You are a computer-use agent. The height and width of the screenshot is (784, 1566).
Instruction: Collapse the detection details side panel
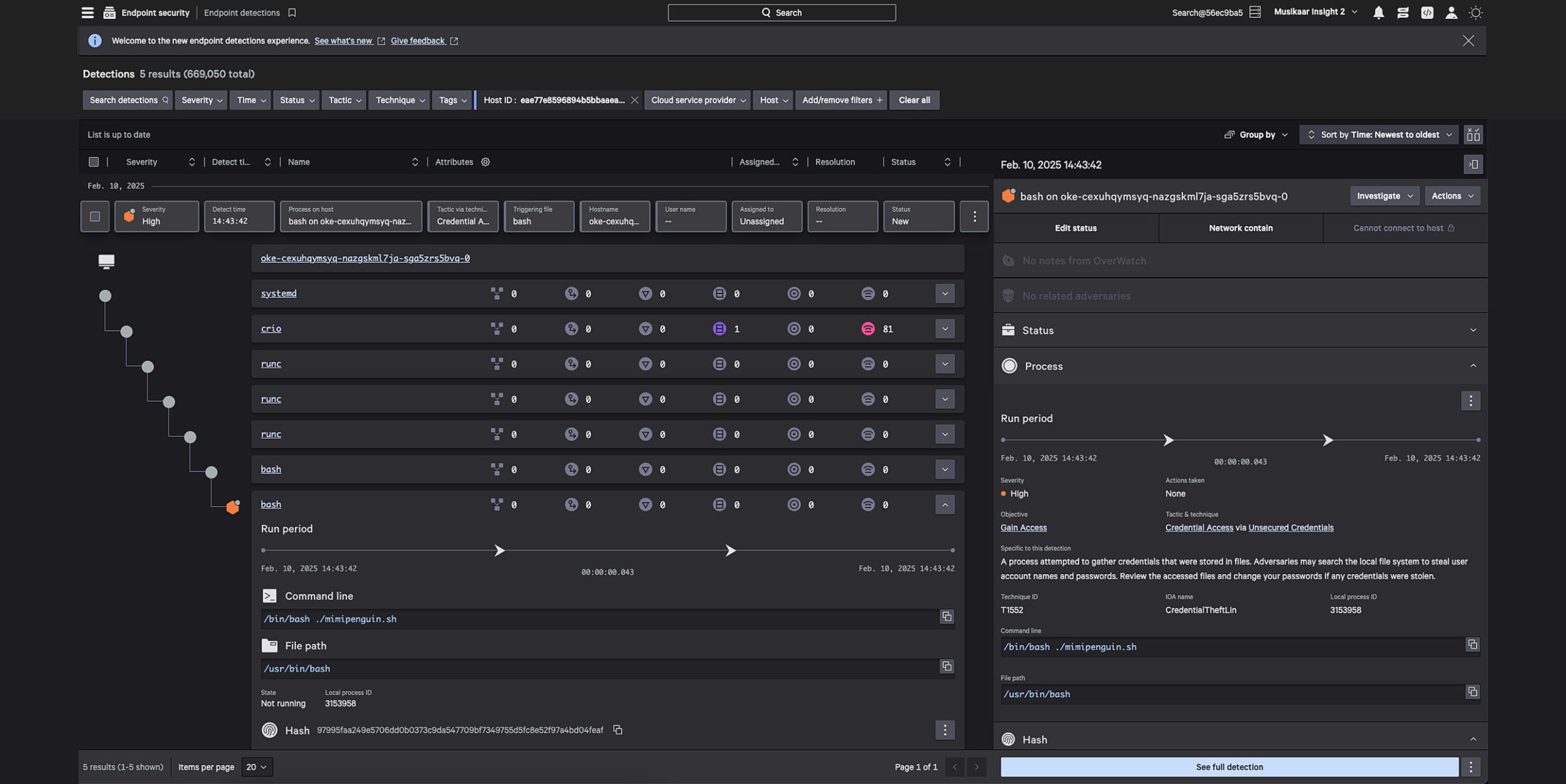[x=1473, y=165]
